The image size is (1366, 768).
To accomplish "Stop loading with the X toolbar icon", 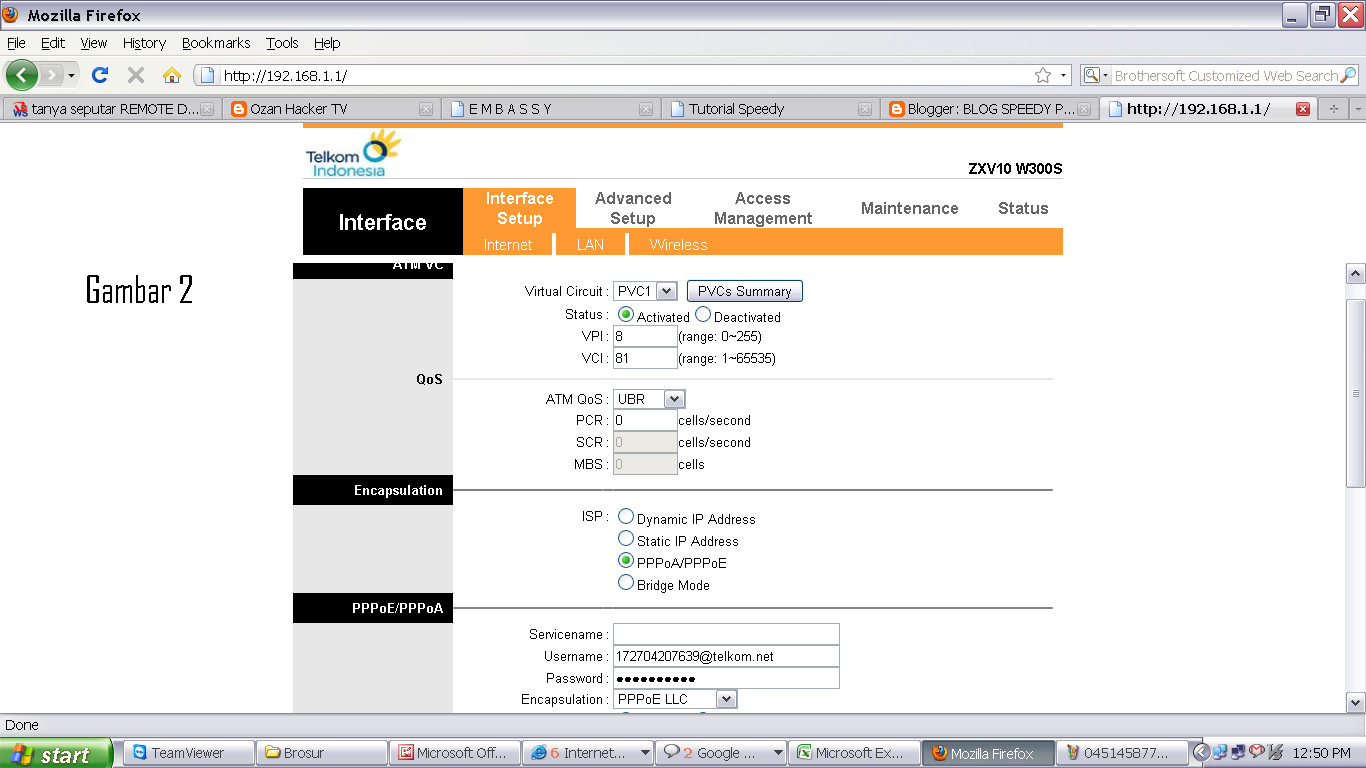I will (x=136, y=75).
